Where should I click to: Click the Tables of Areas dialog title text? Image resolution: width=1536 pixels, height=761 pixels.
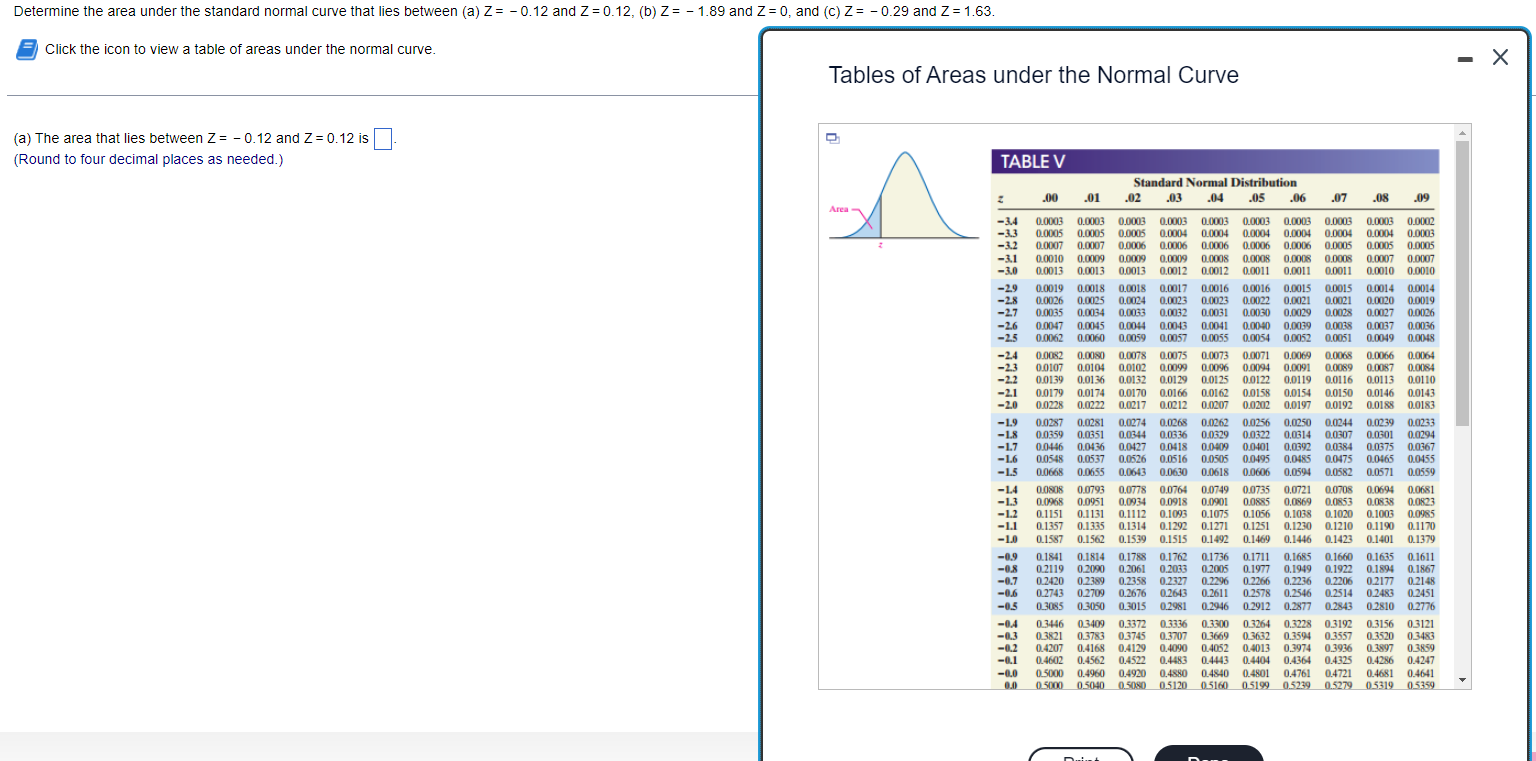click(x=1034, y=75)
